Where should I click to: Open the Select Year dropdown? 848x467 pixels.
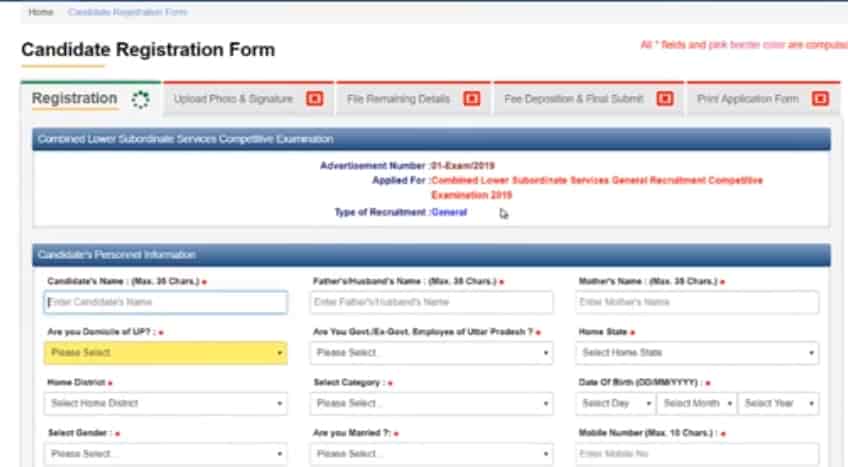tap(778, 404)
